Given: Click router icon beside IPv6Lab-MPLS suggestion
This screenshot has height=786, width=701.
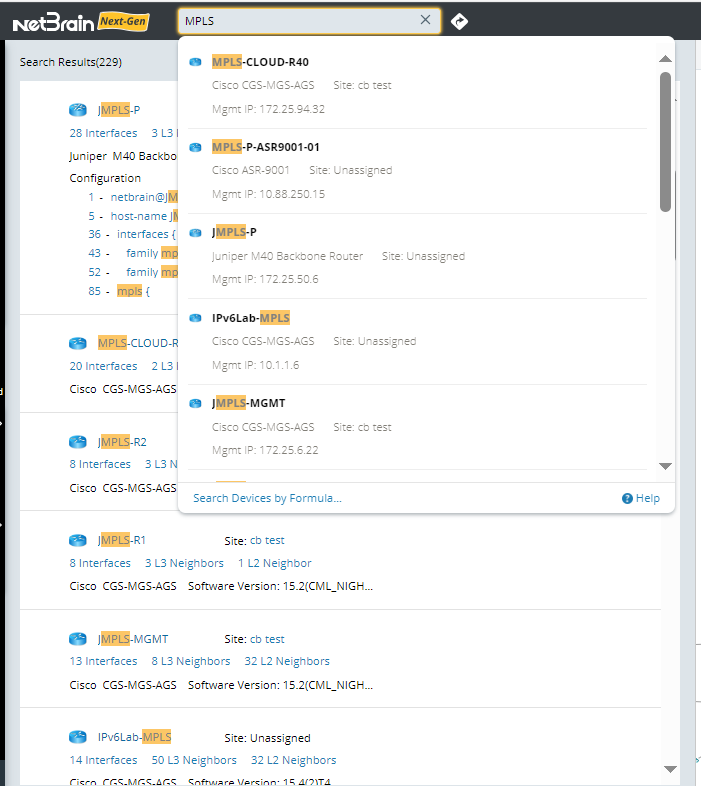Looking at the screenshot, I should (196, 318).
